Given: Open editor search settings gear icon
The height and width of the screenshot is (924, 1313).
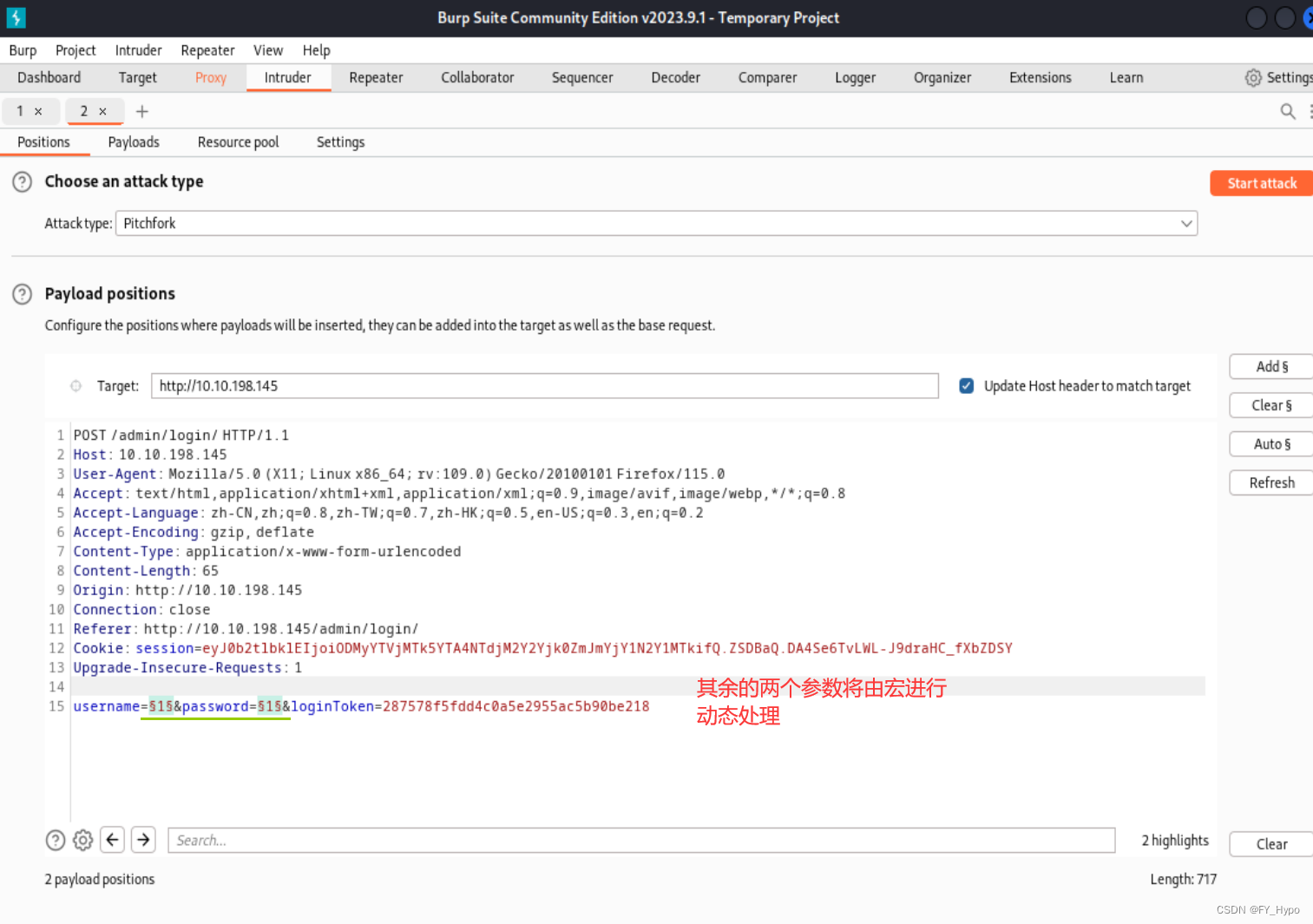Looking at the screenshot, I should (x=82, y=840).
